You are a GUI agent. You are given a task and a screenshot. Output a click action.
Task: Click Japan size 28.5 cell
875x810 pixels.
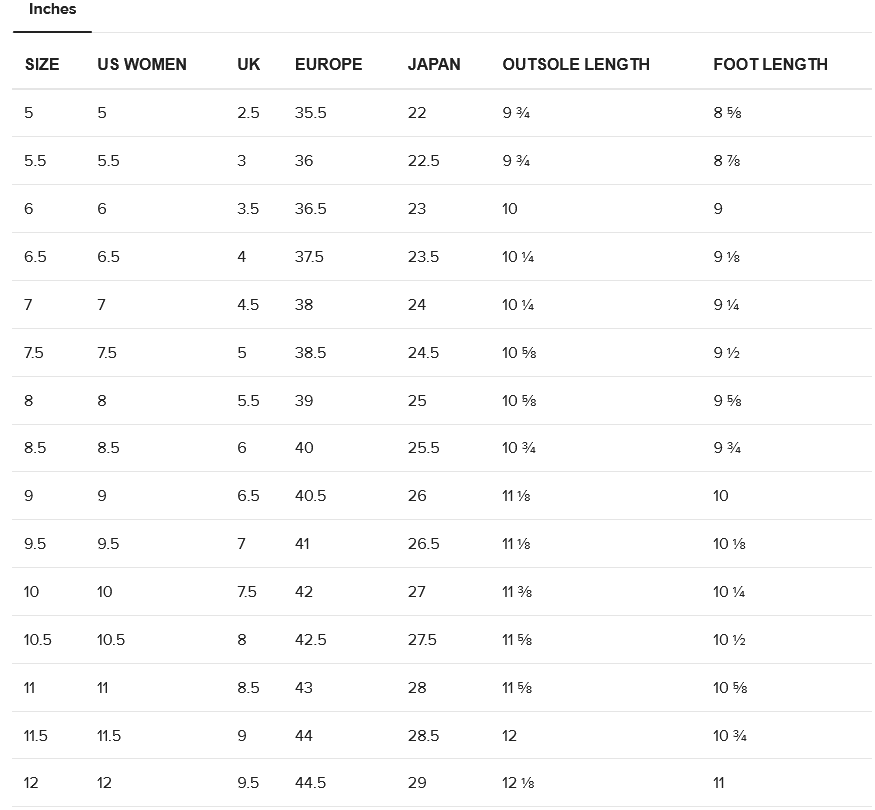pyautogui.click(x=423, y=736)
